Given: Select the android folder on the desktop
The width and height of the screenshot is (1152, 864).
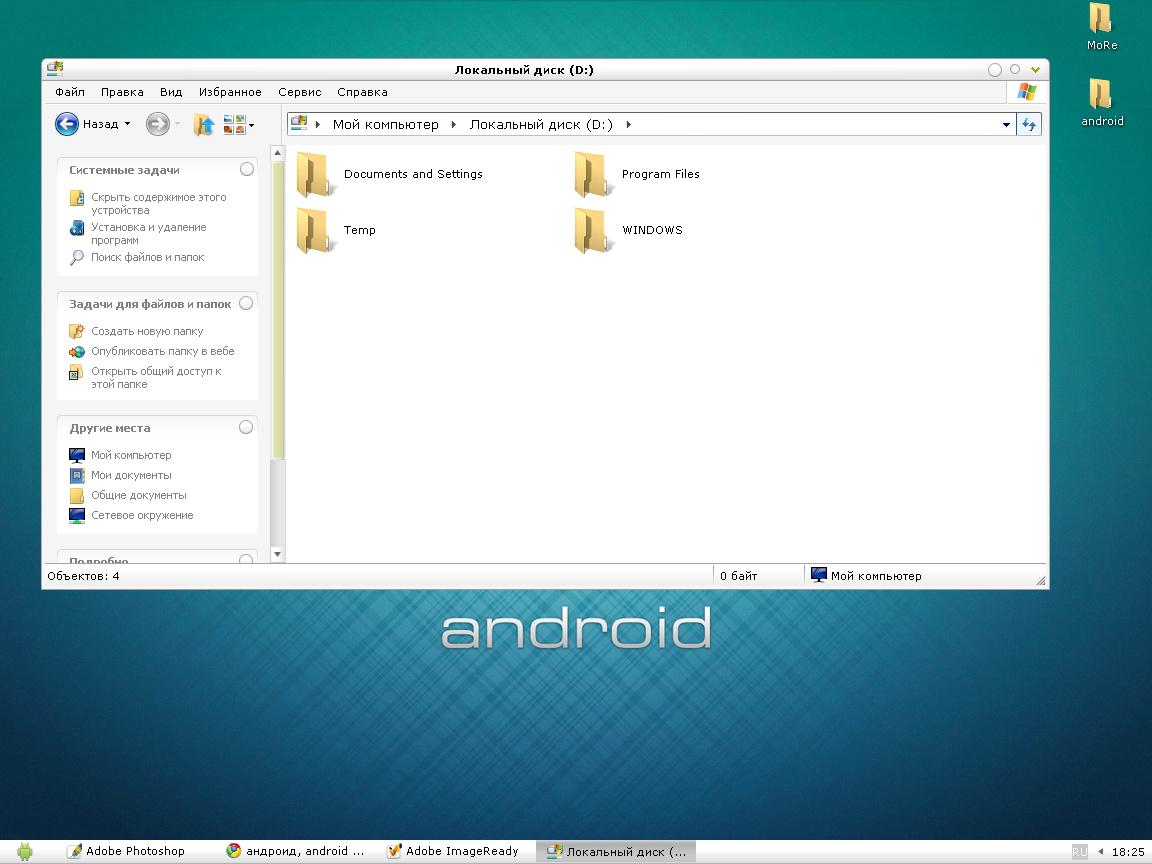Looking at the screenshot, I should point(1102,103).
